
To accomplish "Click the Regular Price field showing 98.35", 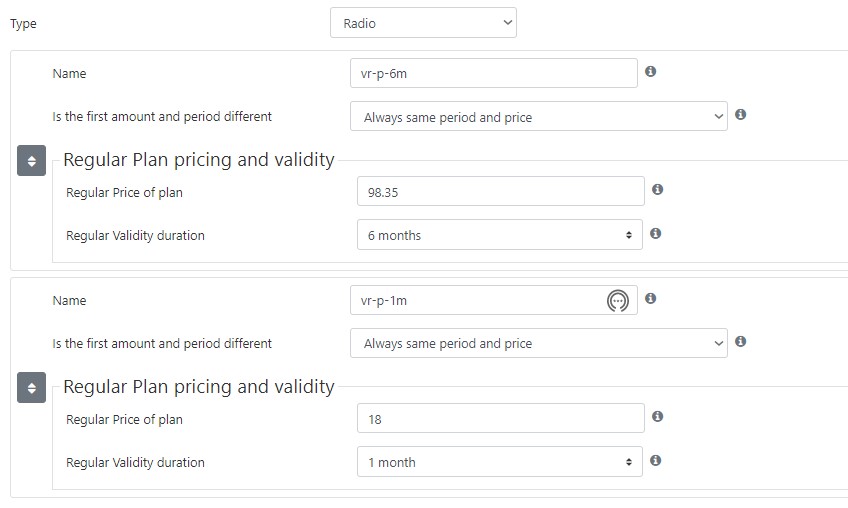I will [501, 192].
